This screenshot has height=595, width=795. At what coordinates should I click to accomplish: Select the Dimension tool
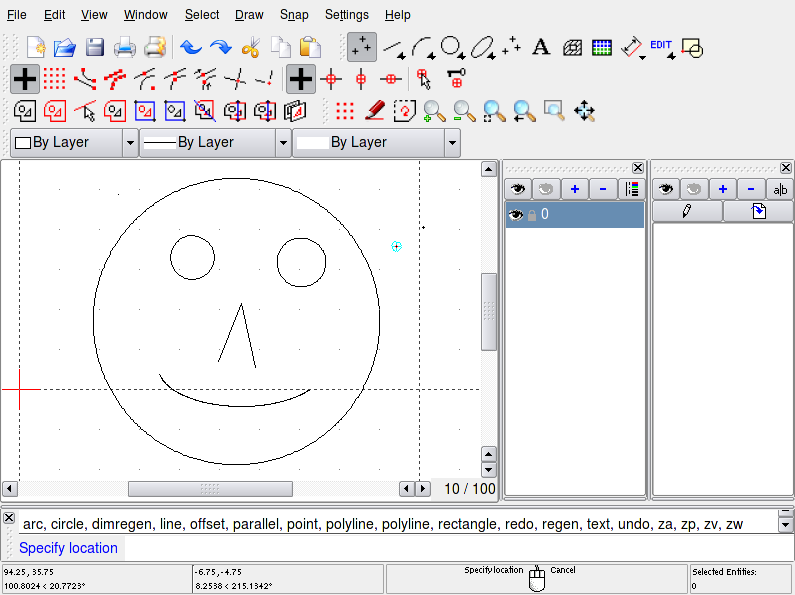pyautogui.click(x=632, y=48)
